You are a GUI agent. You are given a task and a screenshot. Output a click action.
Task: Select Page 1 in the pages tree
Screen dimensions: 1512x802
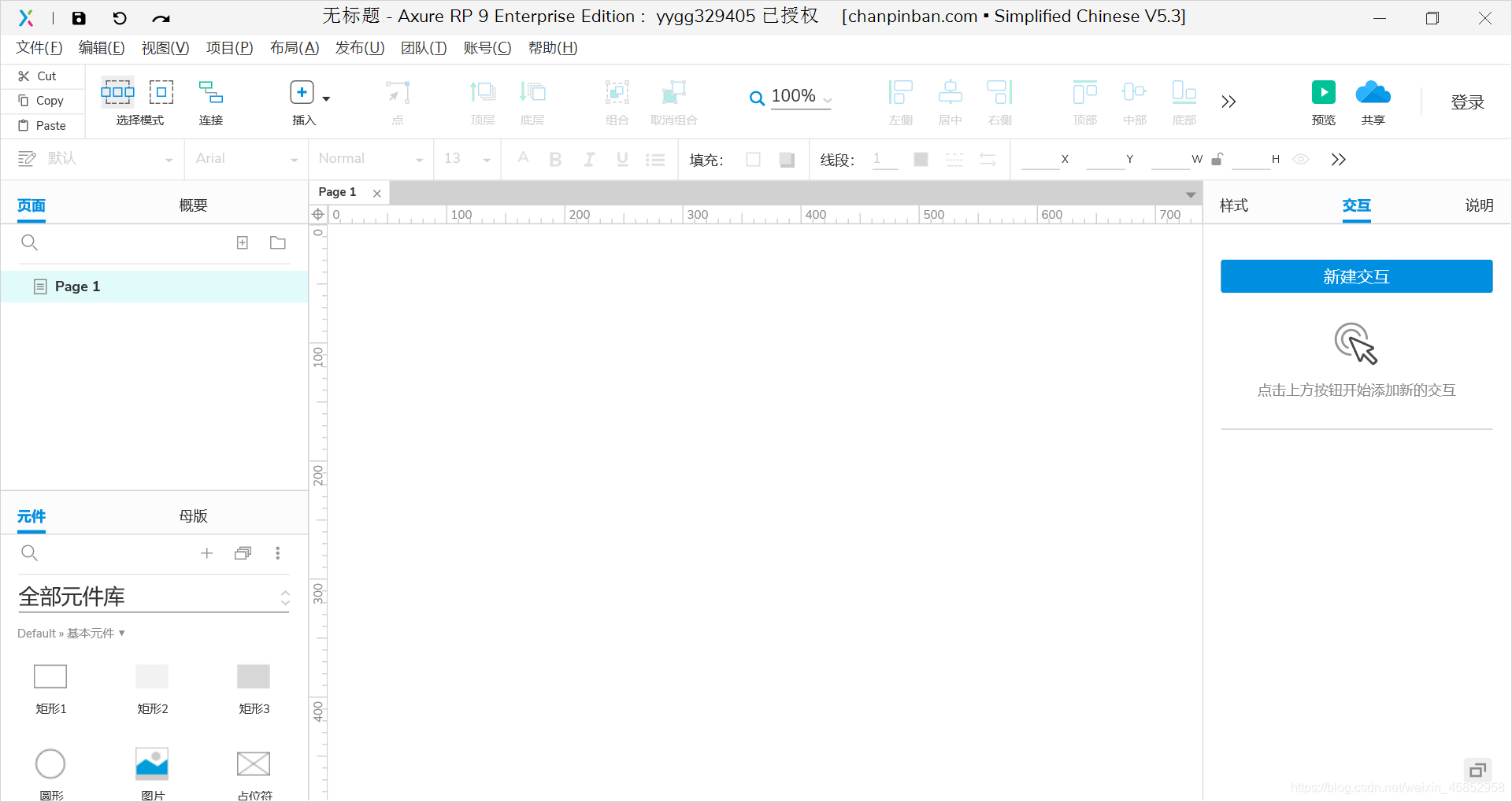point(154,286)
